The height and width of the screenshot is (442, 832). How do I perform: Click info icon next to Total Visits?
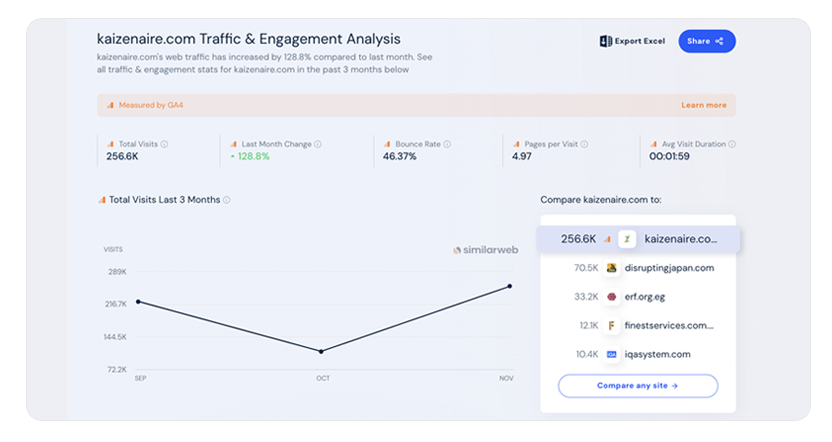coord(164,144)
